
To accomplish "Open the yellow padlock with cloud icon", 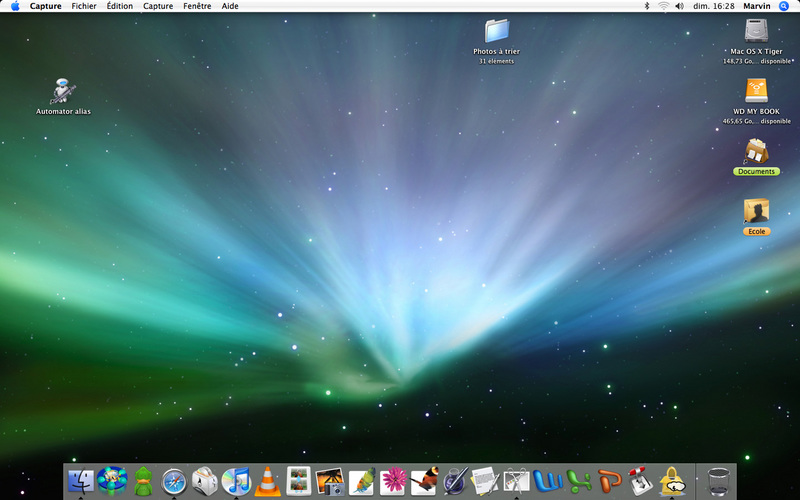I will [672, 481].
